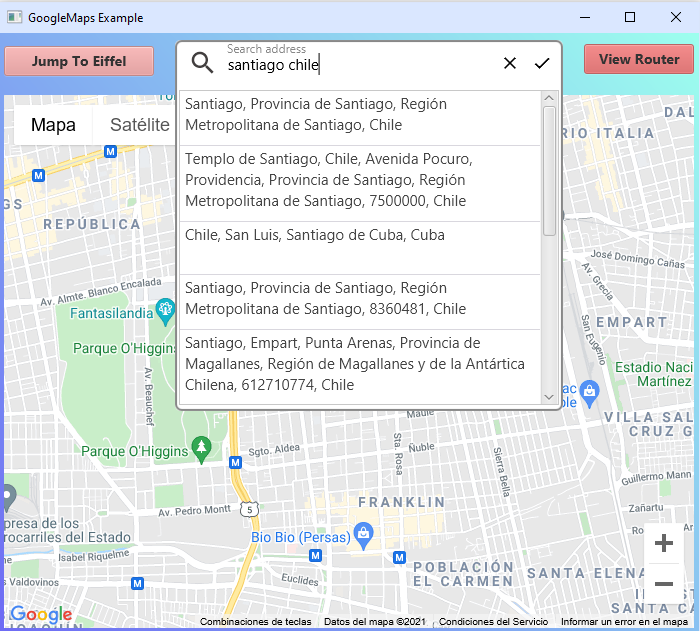This screenshot has height=631, width=700.
Task: Click the Fantasilandia map label
Action: 112,313
